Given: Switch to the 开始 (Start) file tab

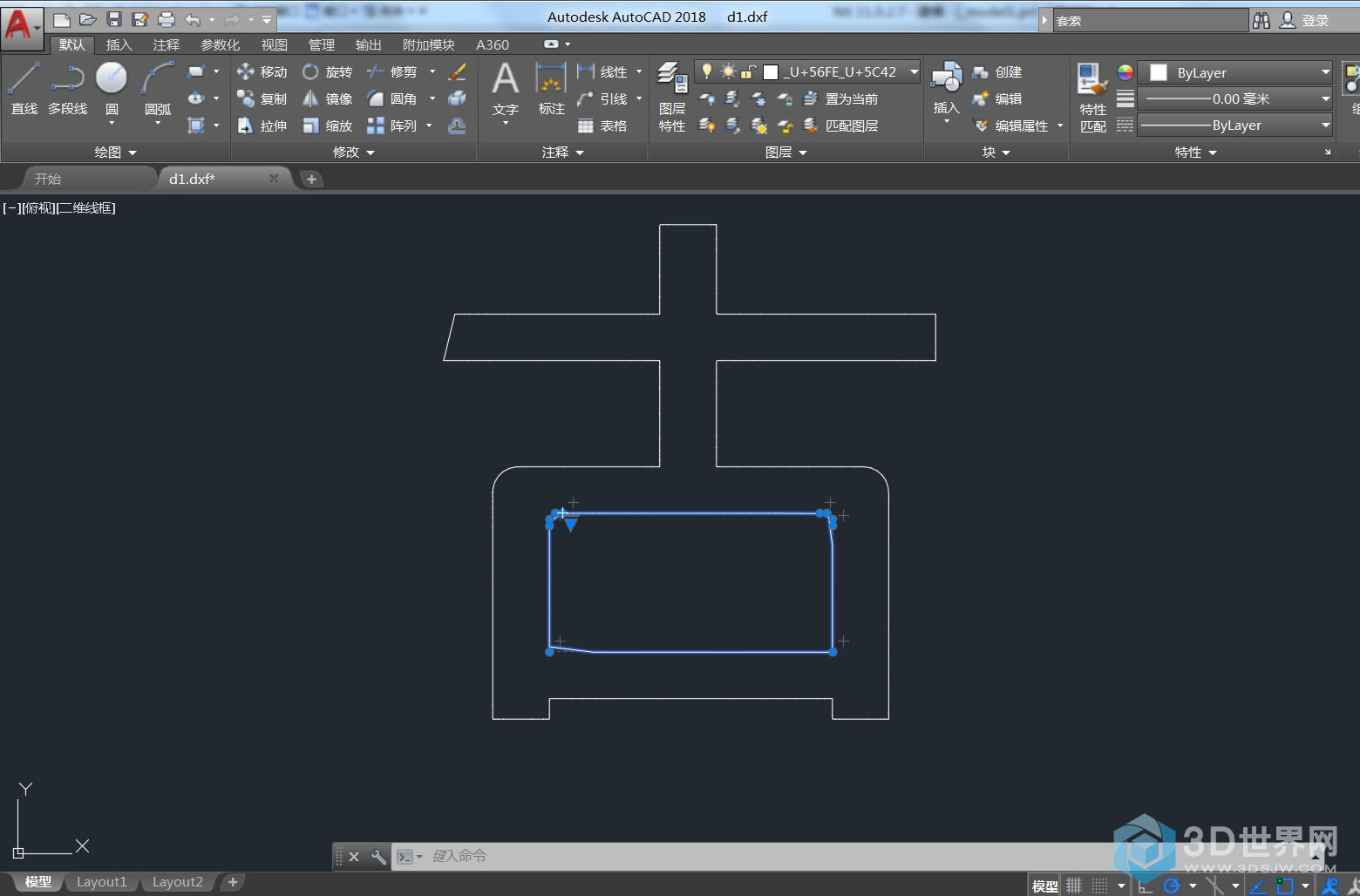Looking at the screenshot, I should pyautogui.click(x=48, y=179).
